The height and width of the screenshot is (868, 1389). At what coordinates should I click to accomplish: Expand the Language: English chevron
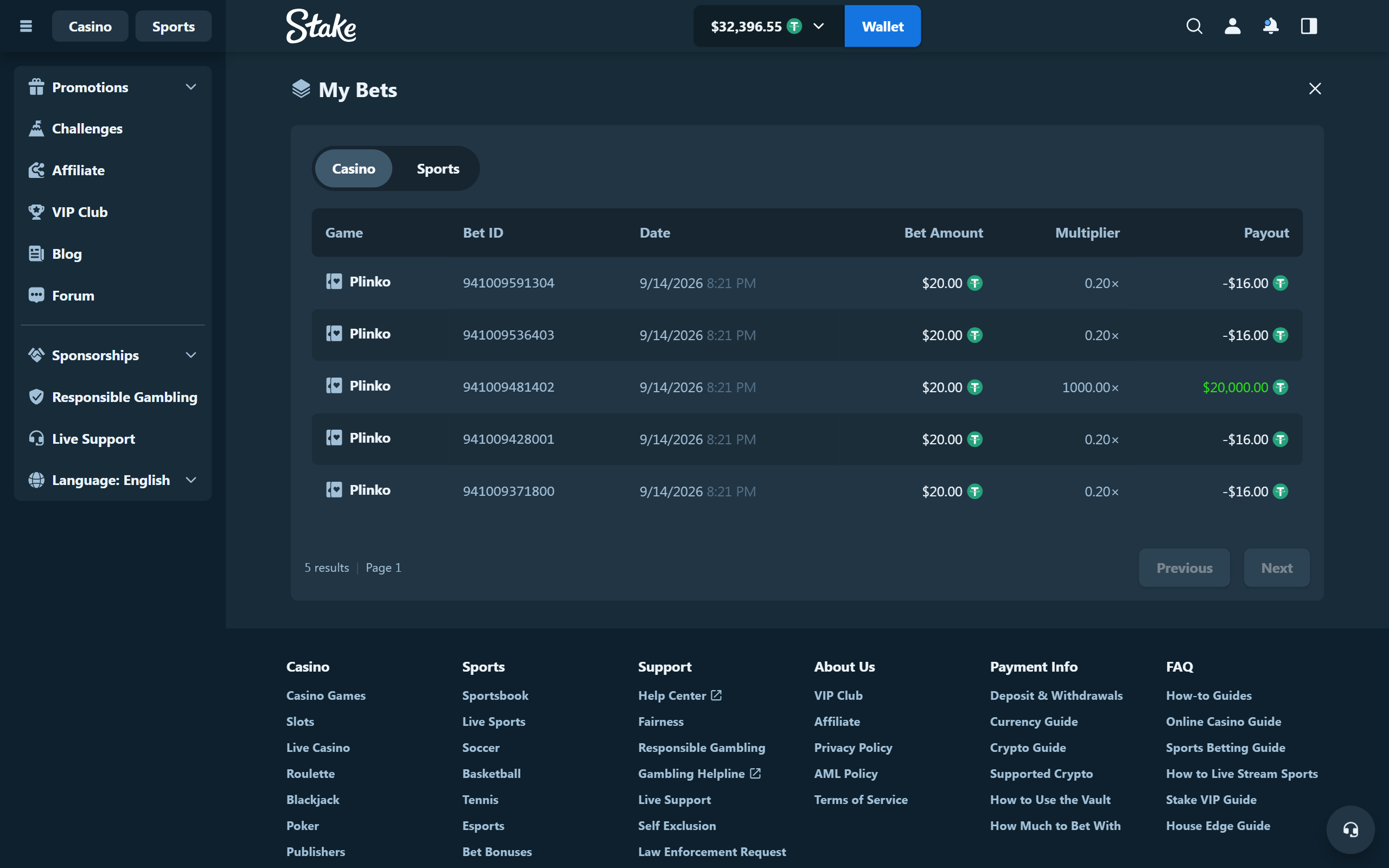(x=191, y=480)
